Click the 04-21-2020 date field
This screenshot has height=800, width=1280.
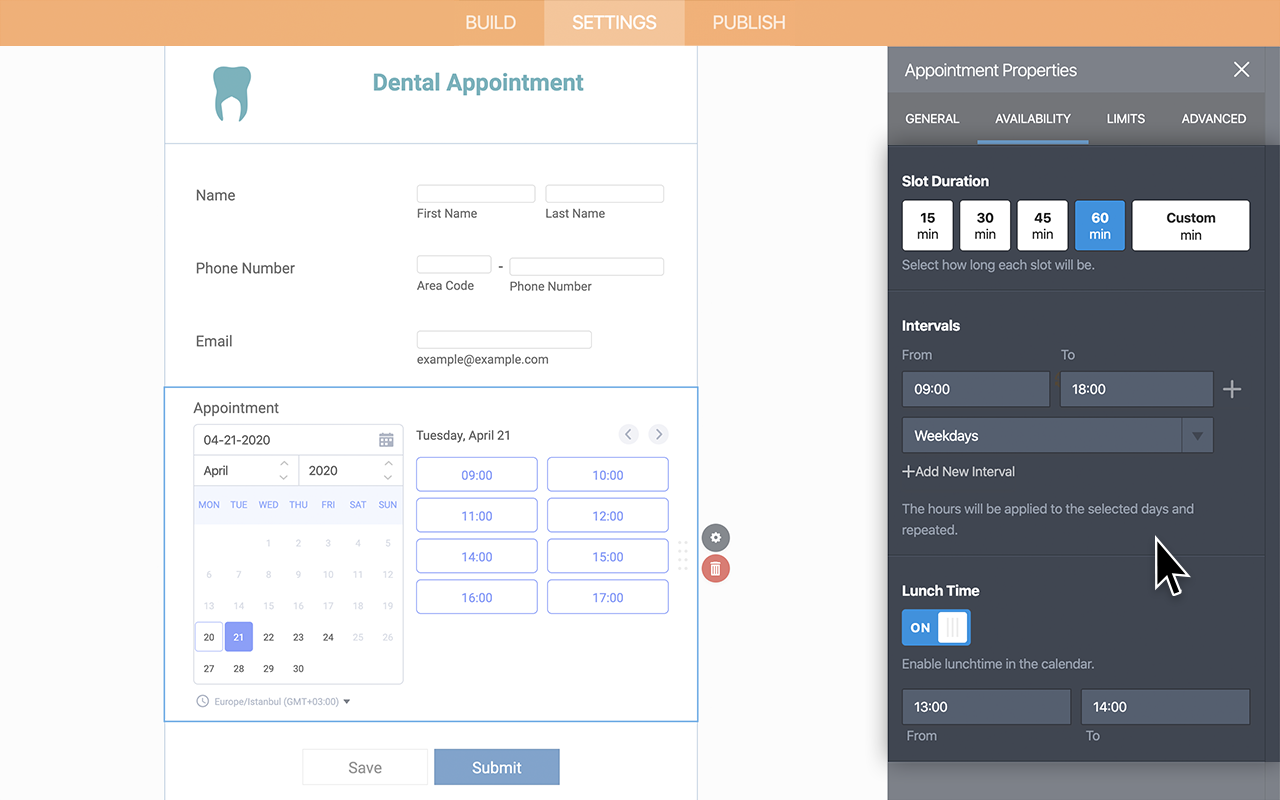[x=298, y=440]
